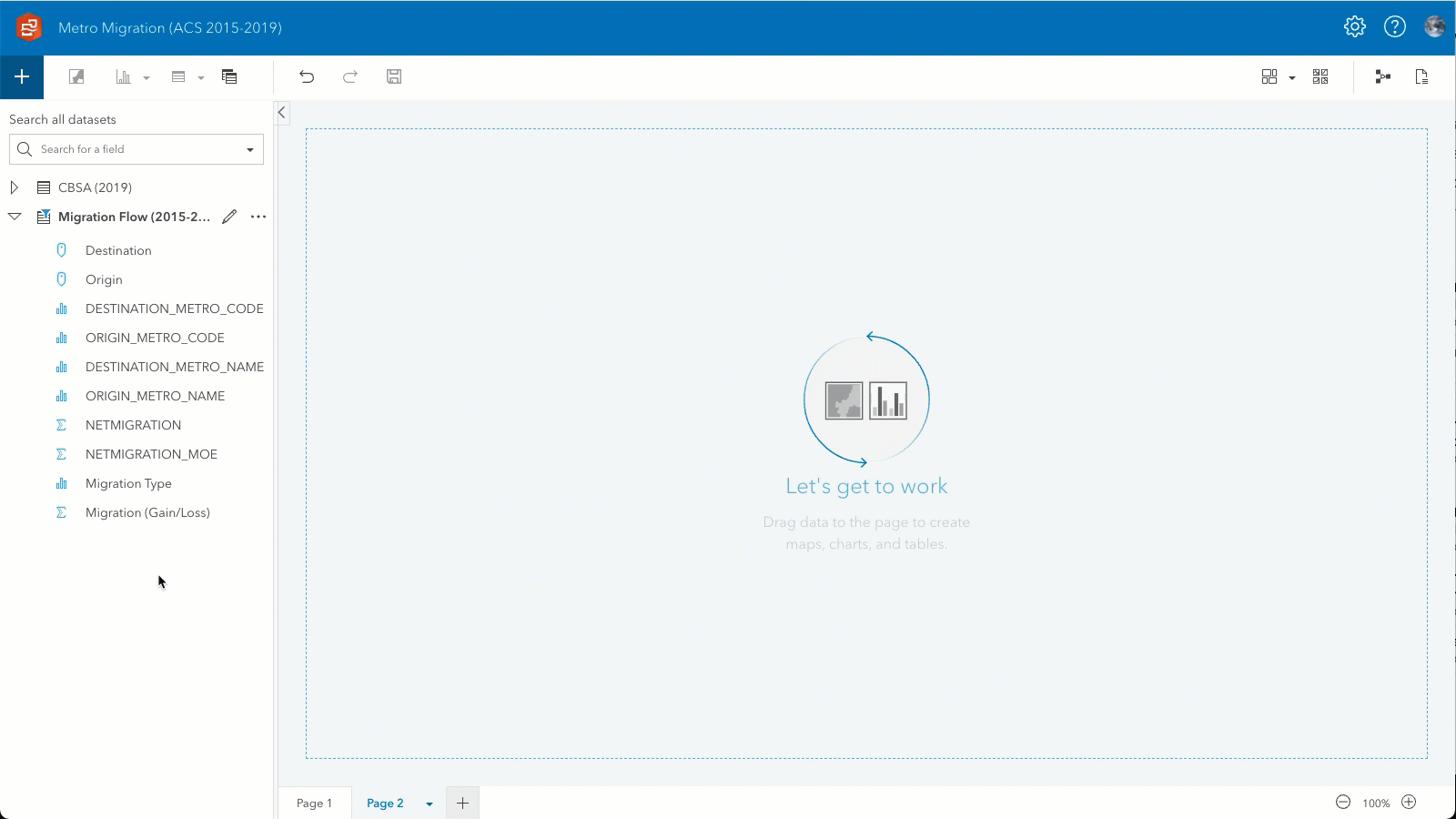Zoom out using the minus control

(1343, 803)
